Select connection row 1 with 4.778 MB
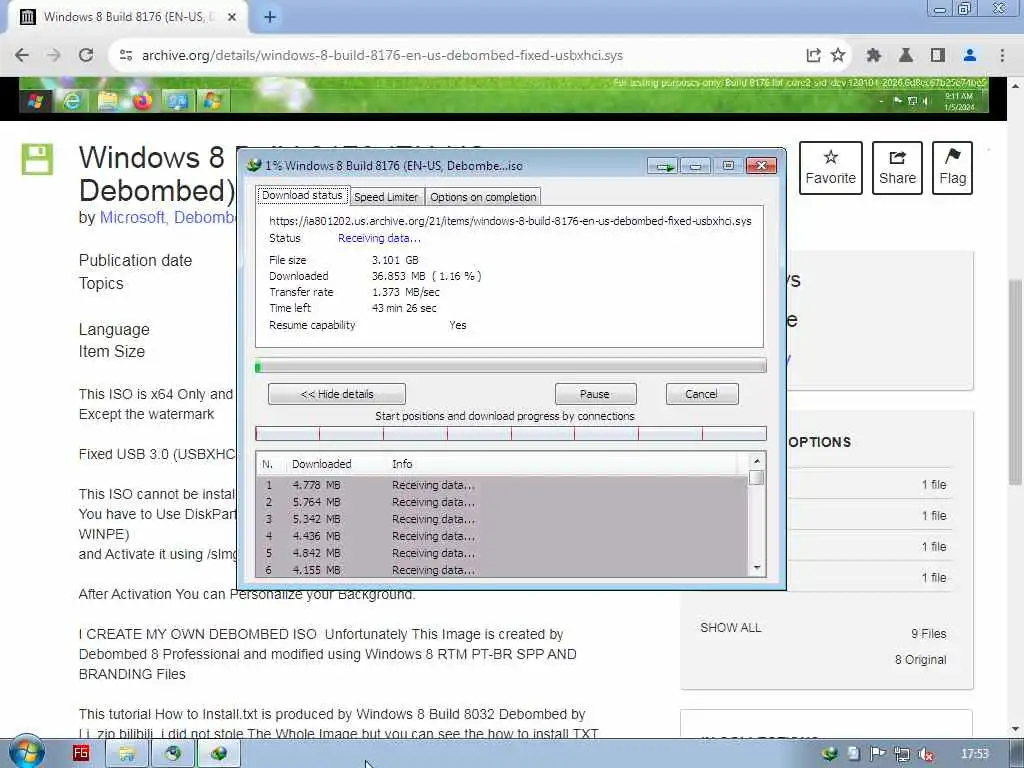Screen dimensions: 1024x768 coord(502,485)
